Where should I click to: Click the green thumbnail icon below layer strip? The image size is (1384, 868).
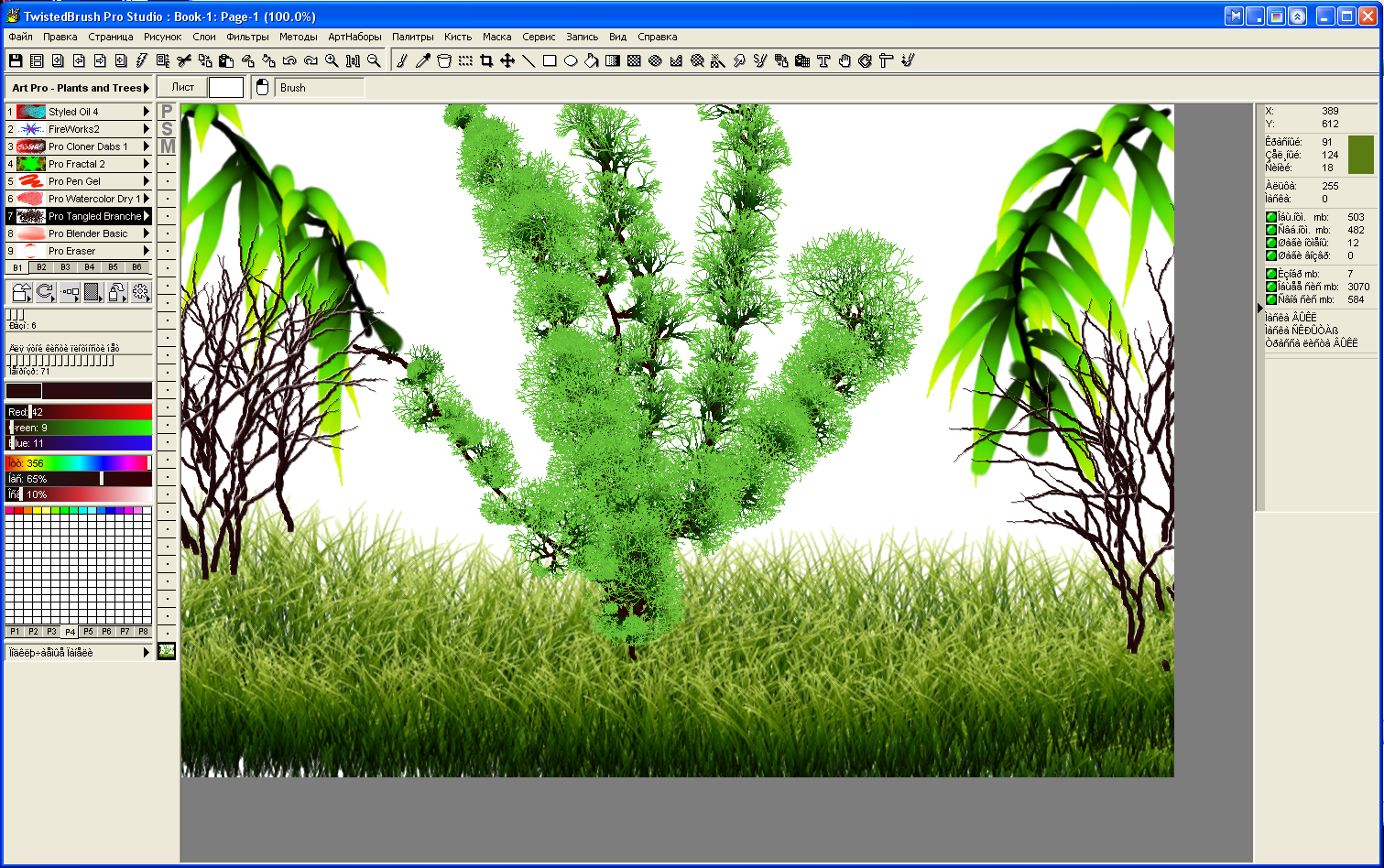[x=167, y=651]
